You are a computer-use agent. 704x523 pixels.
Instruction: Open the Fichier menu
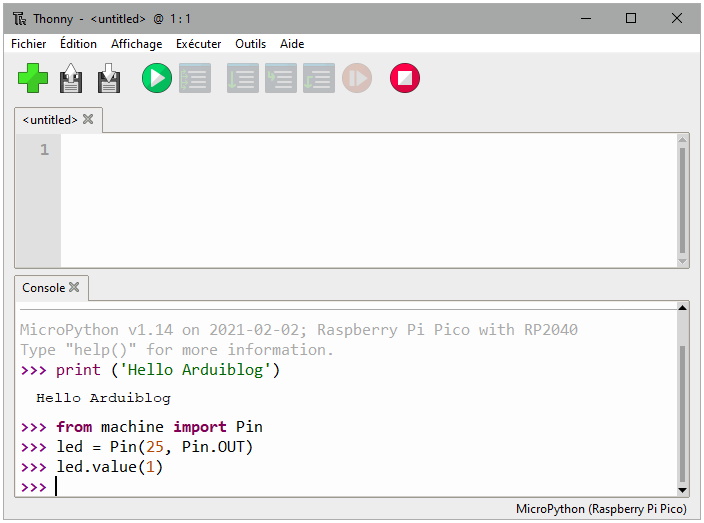pos(29,44)
